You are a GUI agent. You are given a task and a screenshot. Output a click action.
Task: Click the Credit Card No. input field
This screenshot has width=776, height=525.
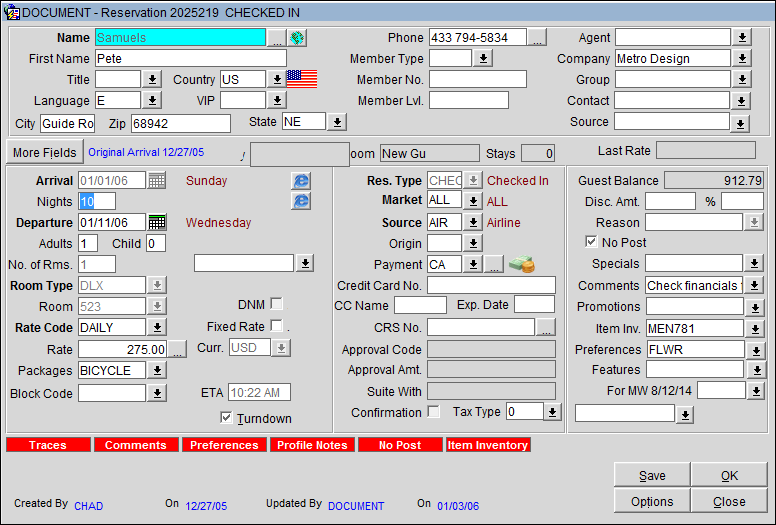(491, 286)
